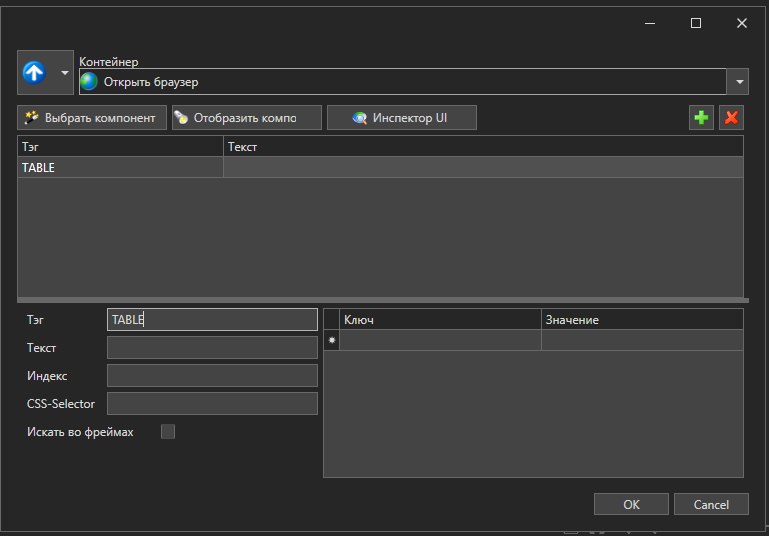
Task: Click the blue up-arrow parent container icon
Action: (x=34, y=73)
